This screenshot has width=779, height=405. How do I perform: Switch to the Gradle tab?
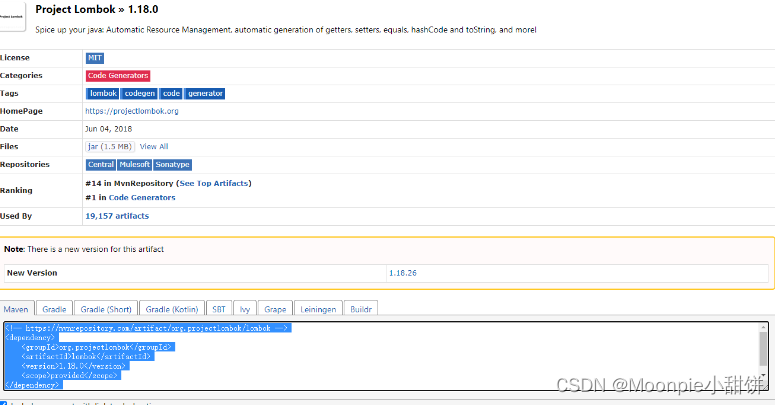click(54, 309)
